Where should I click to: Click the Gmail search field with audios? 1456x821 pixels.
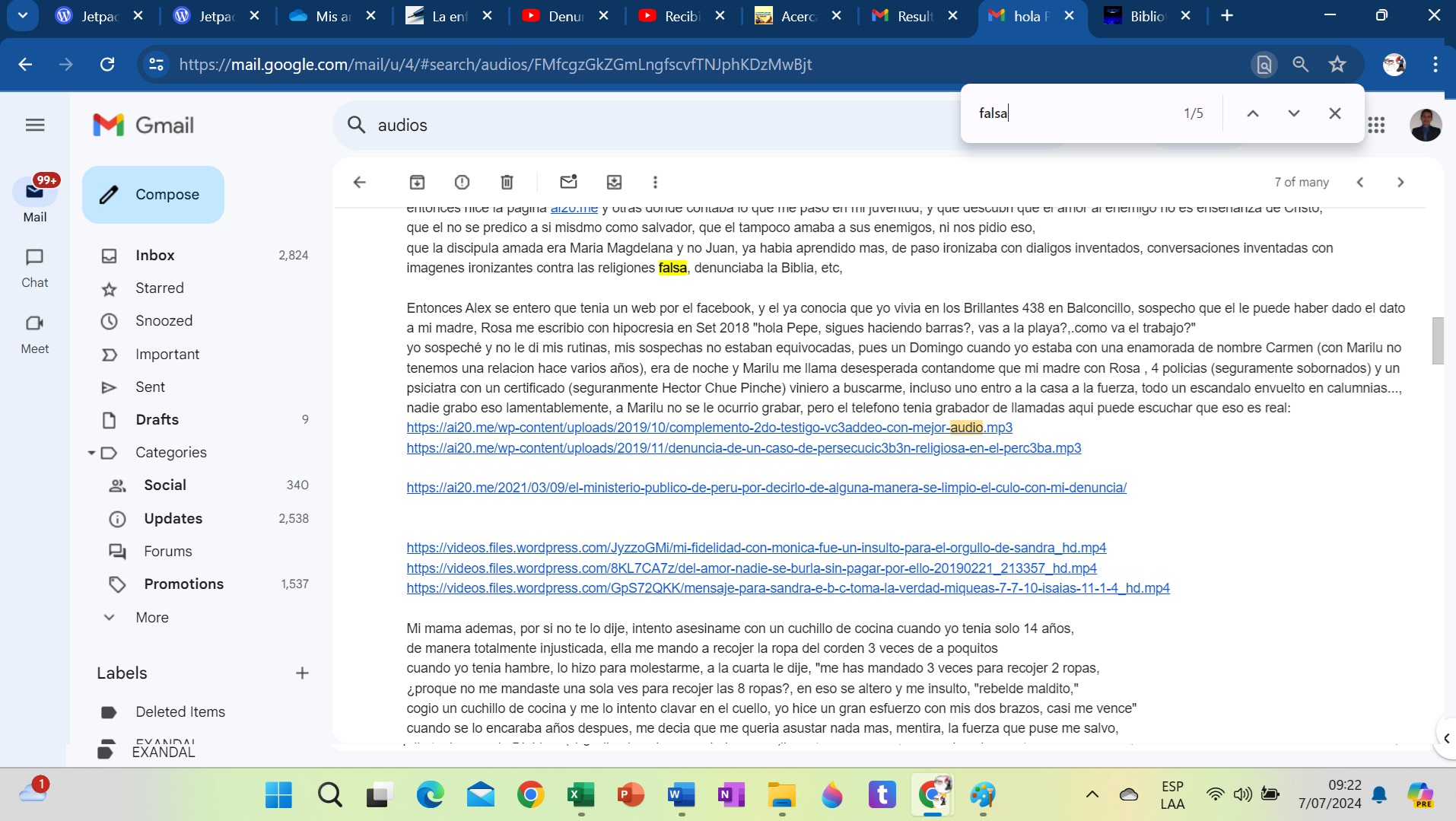[647, 125]
